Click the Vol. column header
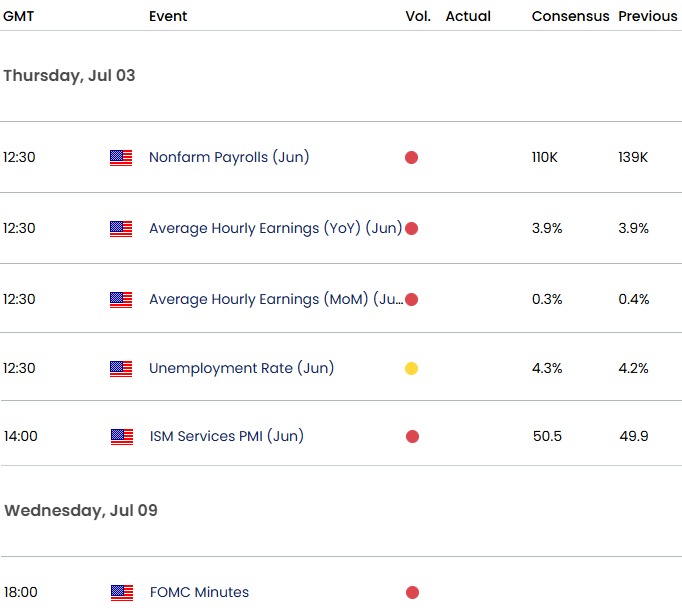The image size is (682, 611). [418, 16]
